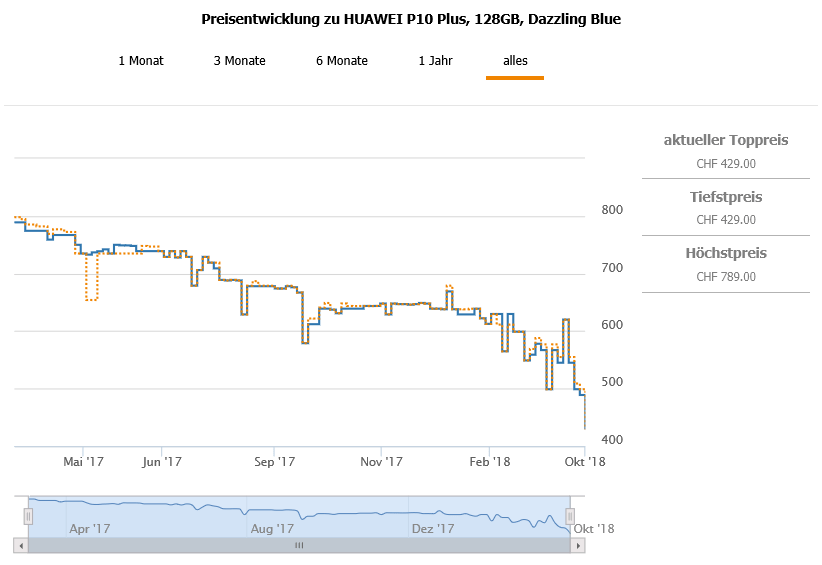
Task: Click the Höchstpreis value CHF 789.00
Action: 725,277
